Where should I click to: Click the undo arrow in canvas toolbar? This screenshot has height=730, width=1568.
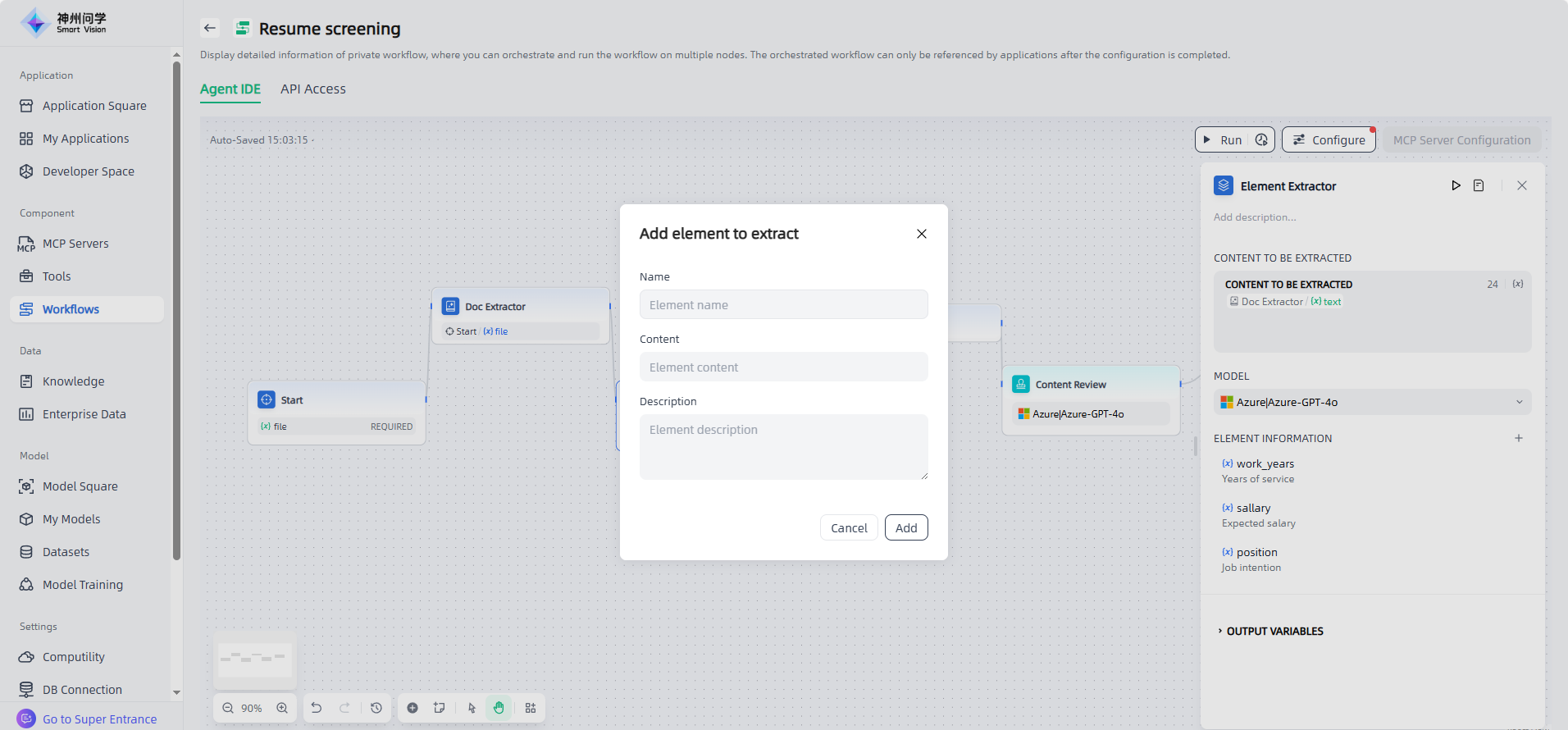tap(317, 708)
